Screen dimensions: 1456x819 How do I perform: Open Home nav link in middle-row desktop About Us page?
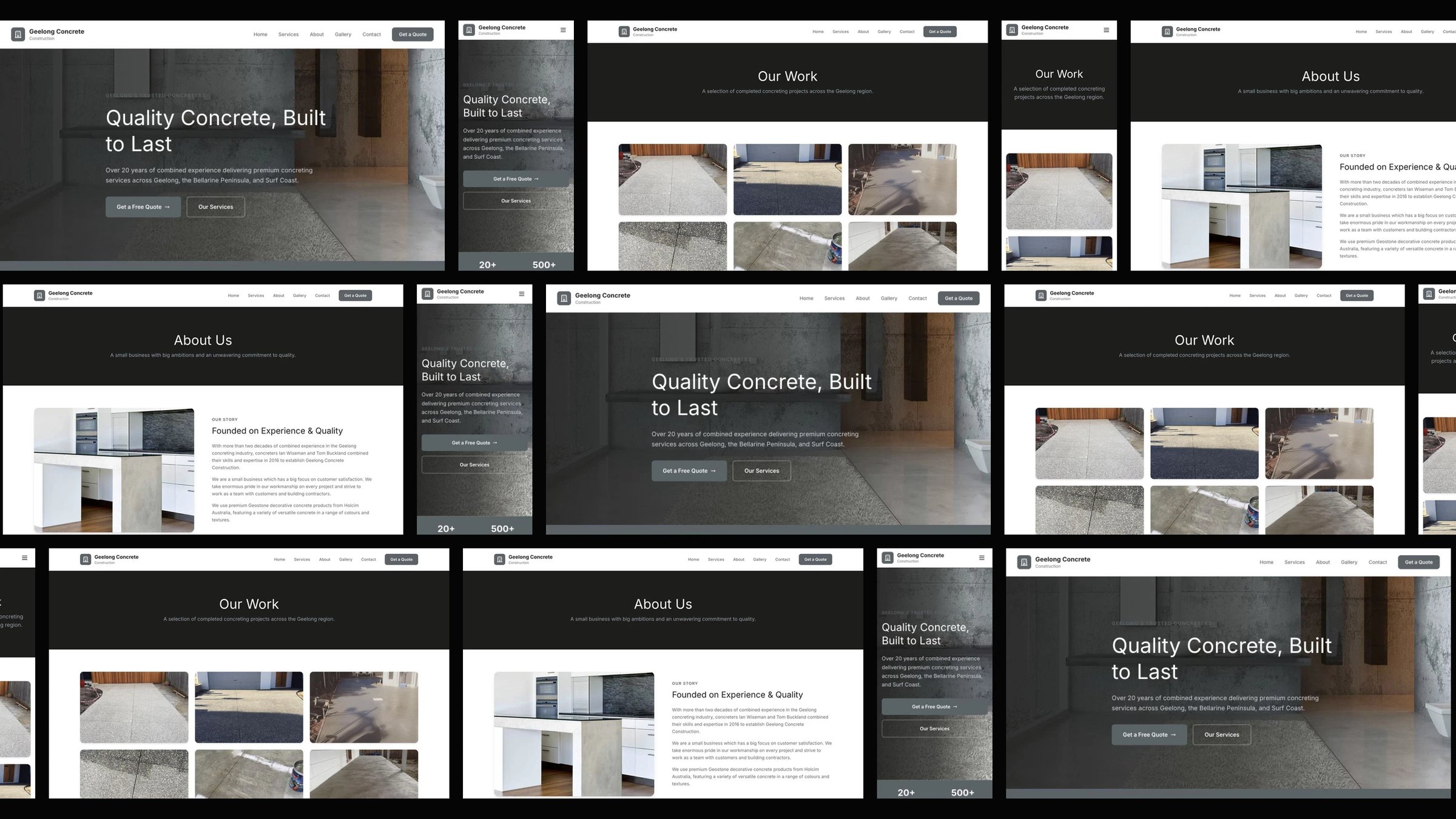pos(234,295)
